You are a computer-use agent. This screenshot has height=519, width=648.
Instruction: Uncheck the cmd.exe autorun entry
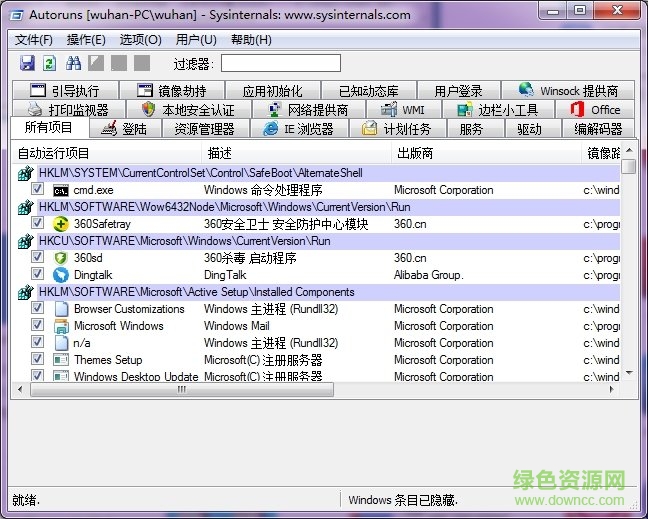37,189
